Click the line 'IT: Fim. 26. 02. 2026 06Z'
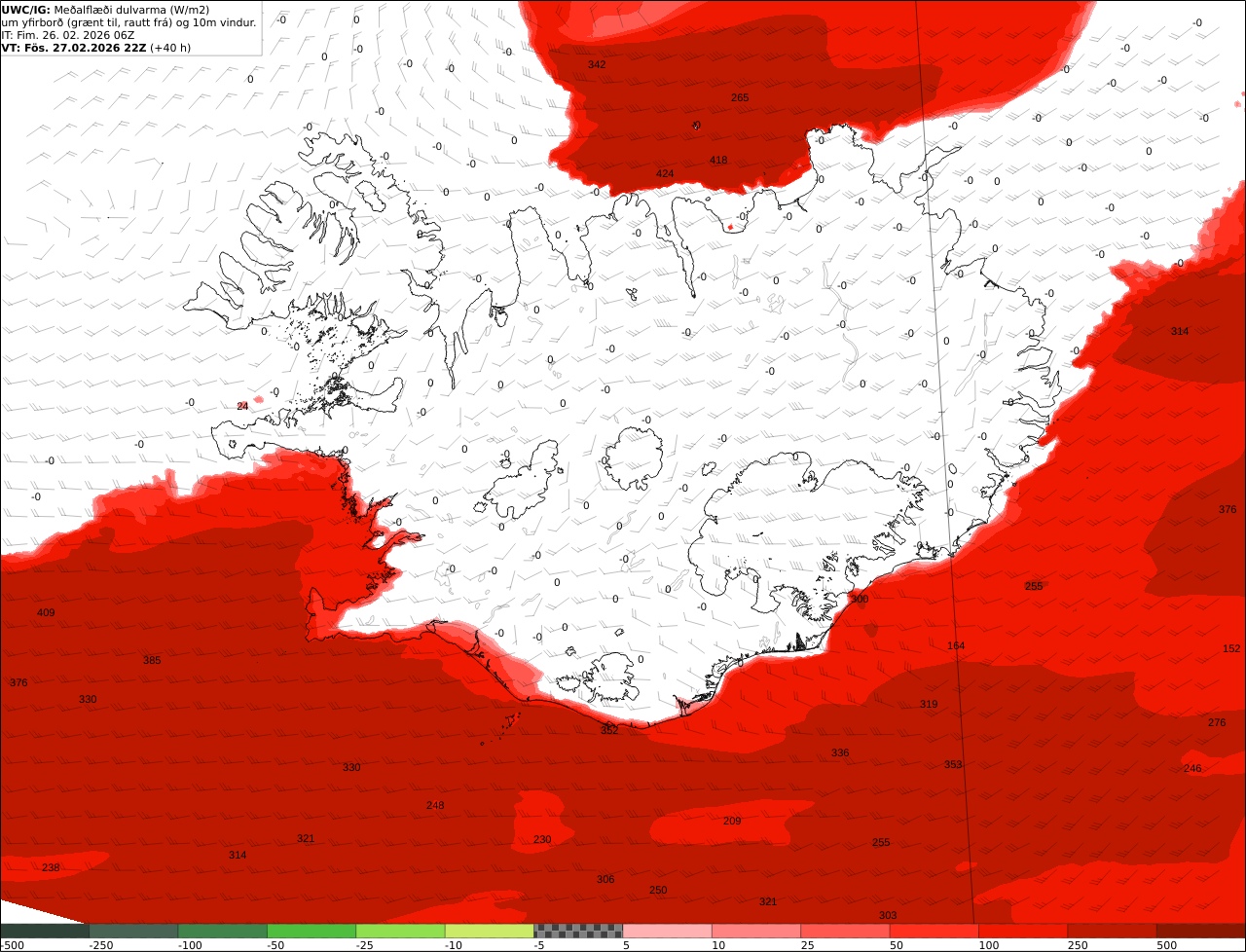Image resolution: width=1246 pixels, height=952 pixels. (x=68, y=35)
